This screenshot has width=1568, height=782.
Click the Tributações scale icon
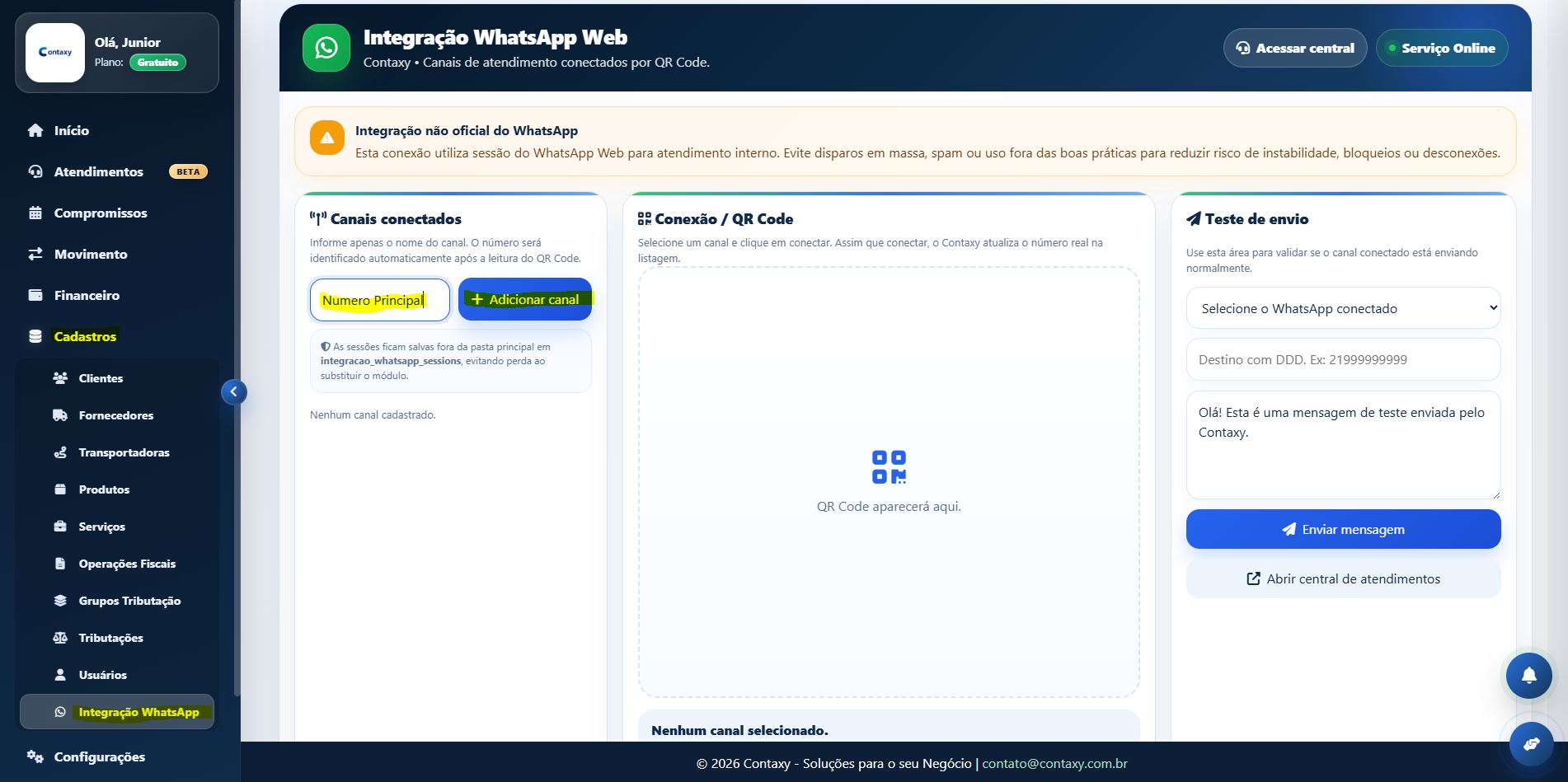pos(60,638)
